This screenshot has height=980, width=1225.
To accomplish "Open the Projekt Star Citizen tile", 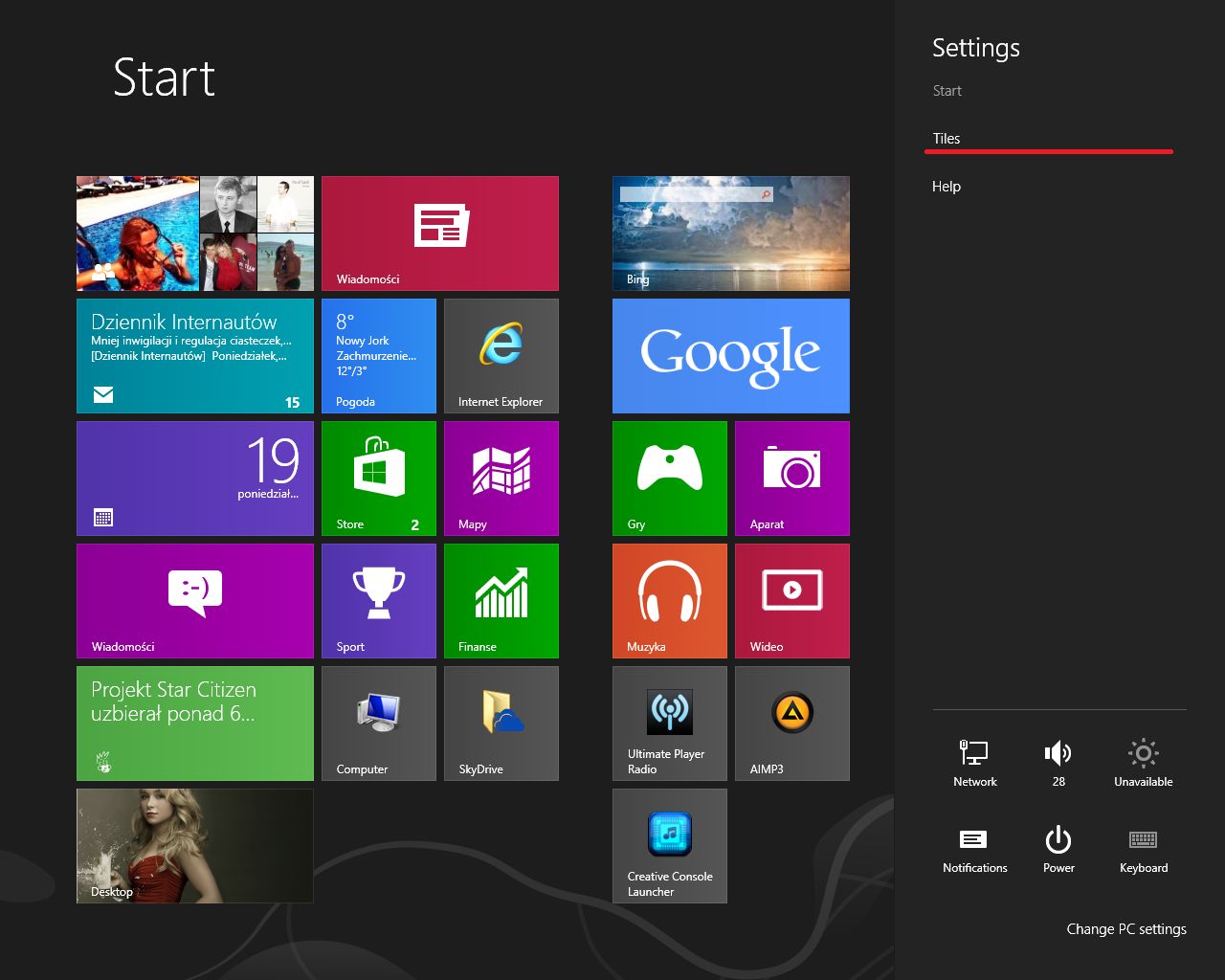I will 195,724.
